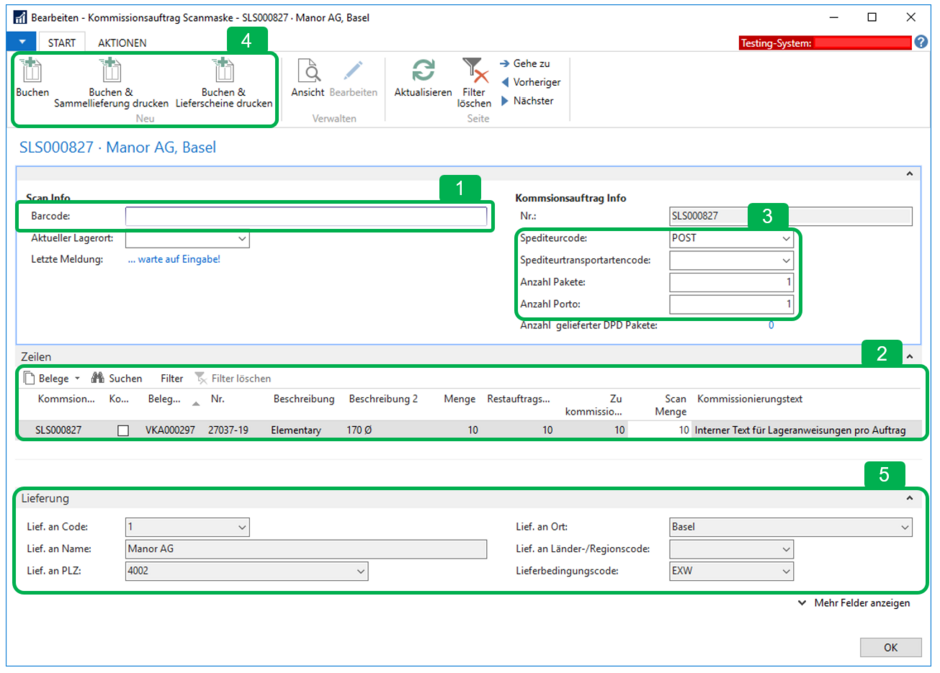Click the Gehe zu arrow
The width and height of the screenshot is (940, 673).
tap(505, 64)
